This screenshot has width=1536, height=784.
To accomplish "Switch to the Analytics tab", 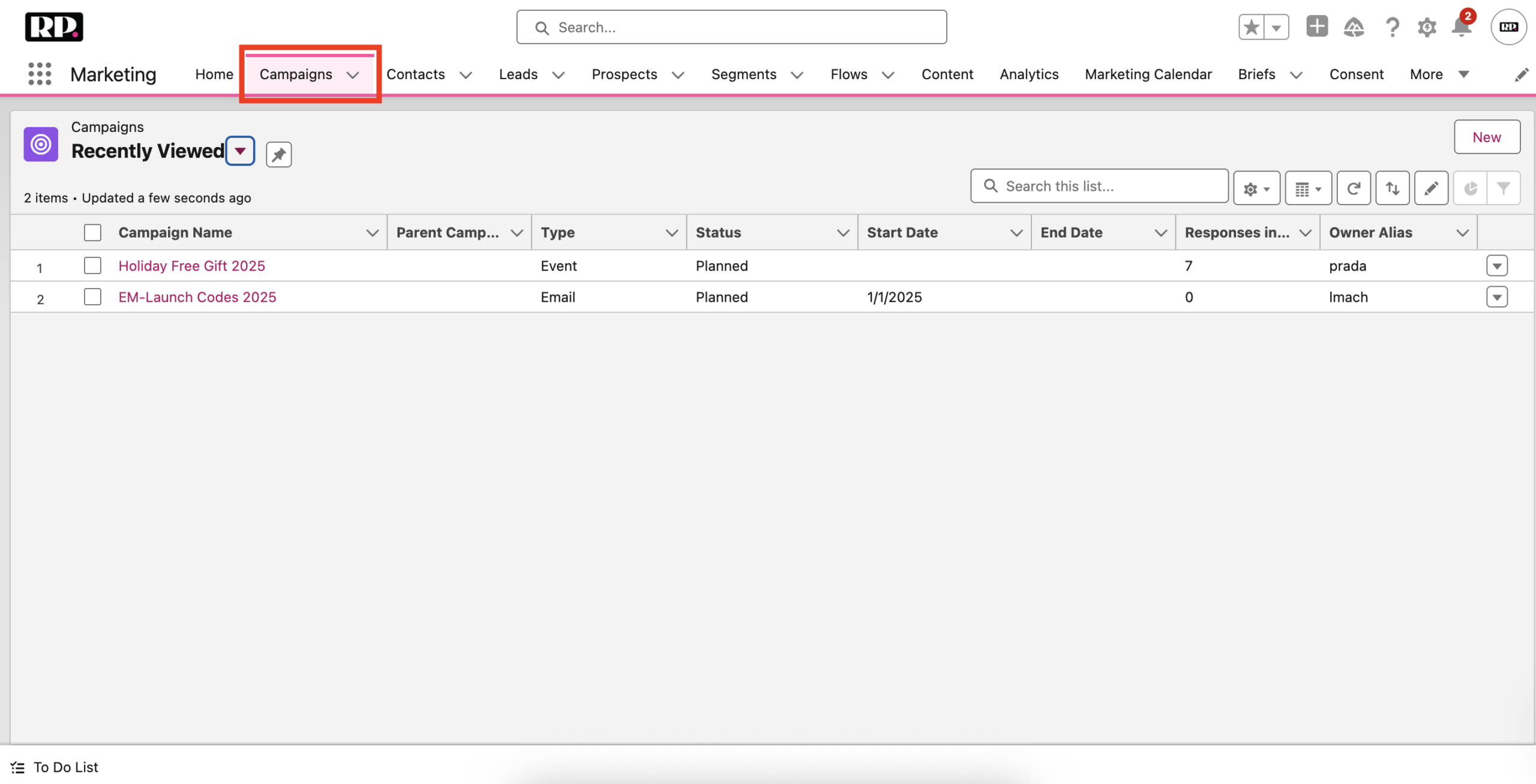I will coord(1028,74).
